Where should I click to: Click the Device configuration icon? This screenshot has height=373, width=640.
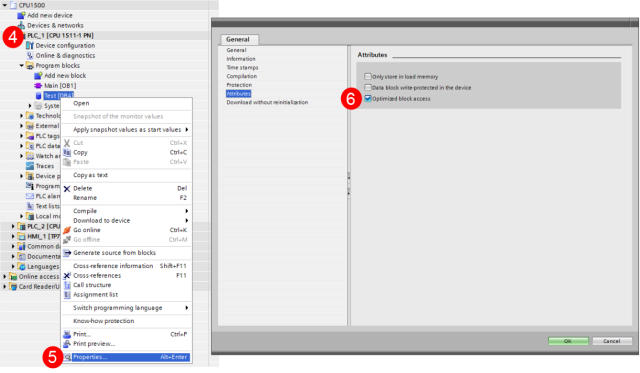point(30,45)
